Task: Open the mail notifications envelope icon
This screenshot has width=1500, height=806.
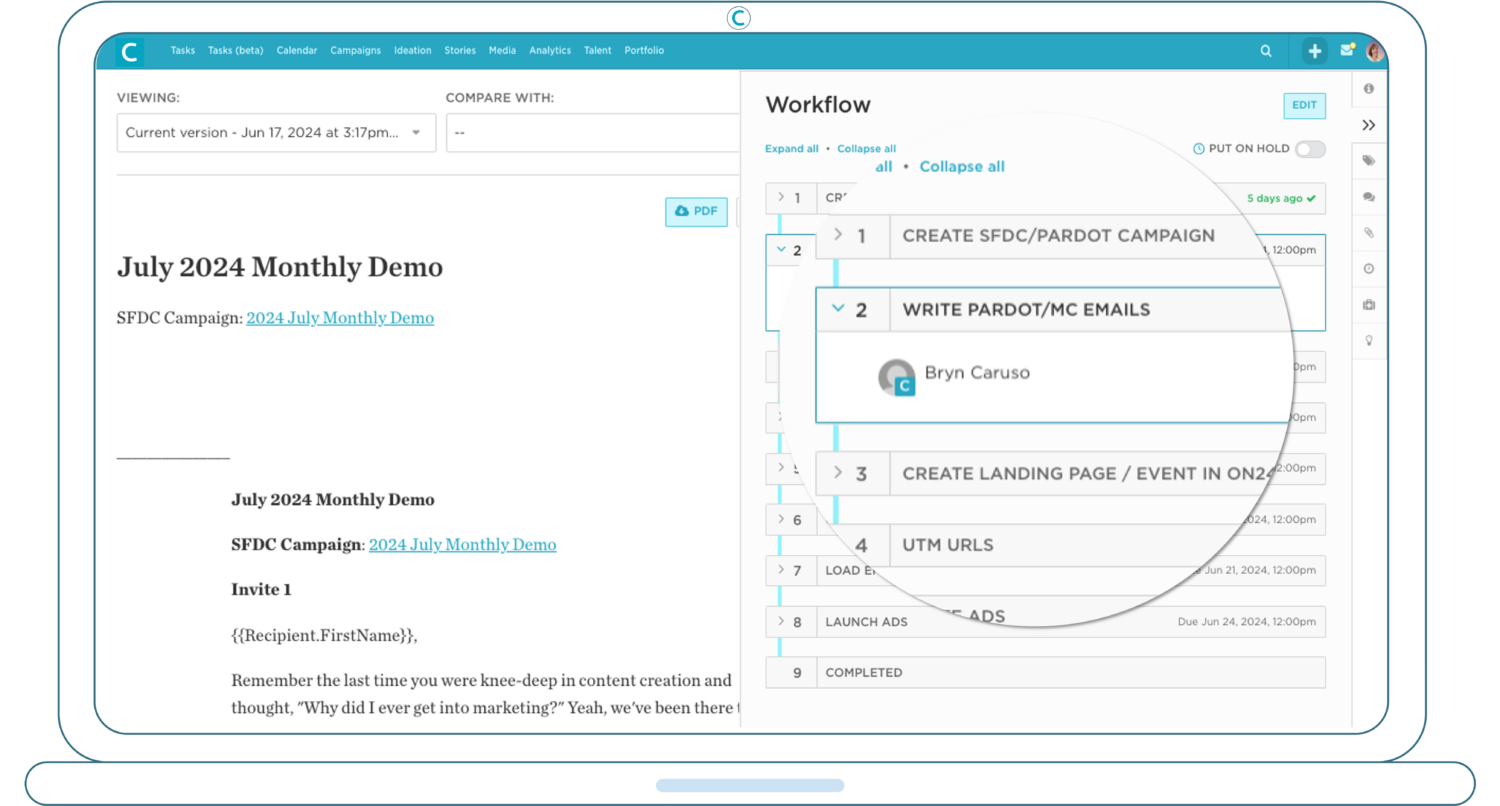Action: pos(1347,50)
